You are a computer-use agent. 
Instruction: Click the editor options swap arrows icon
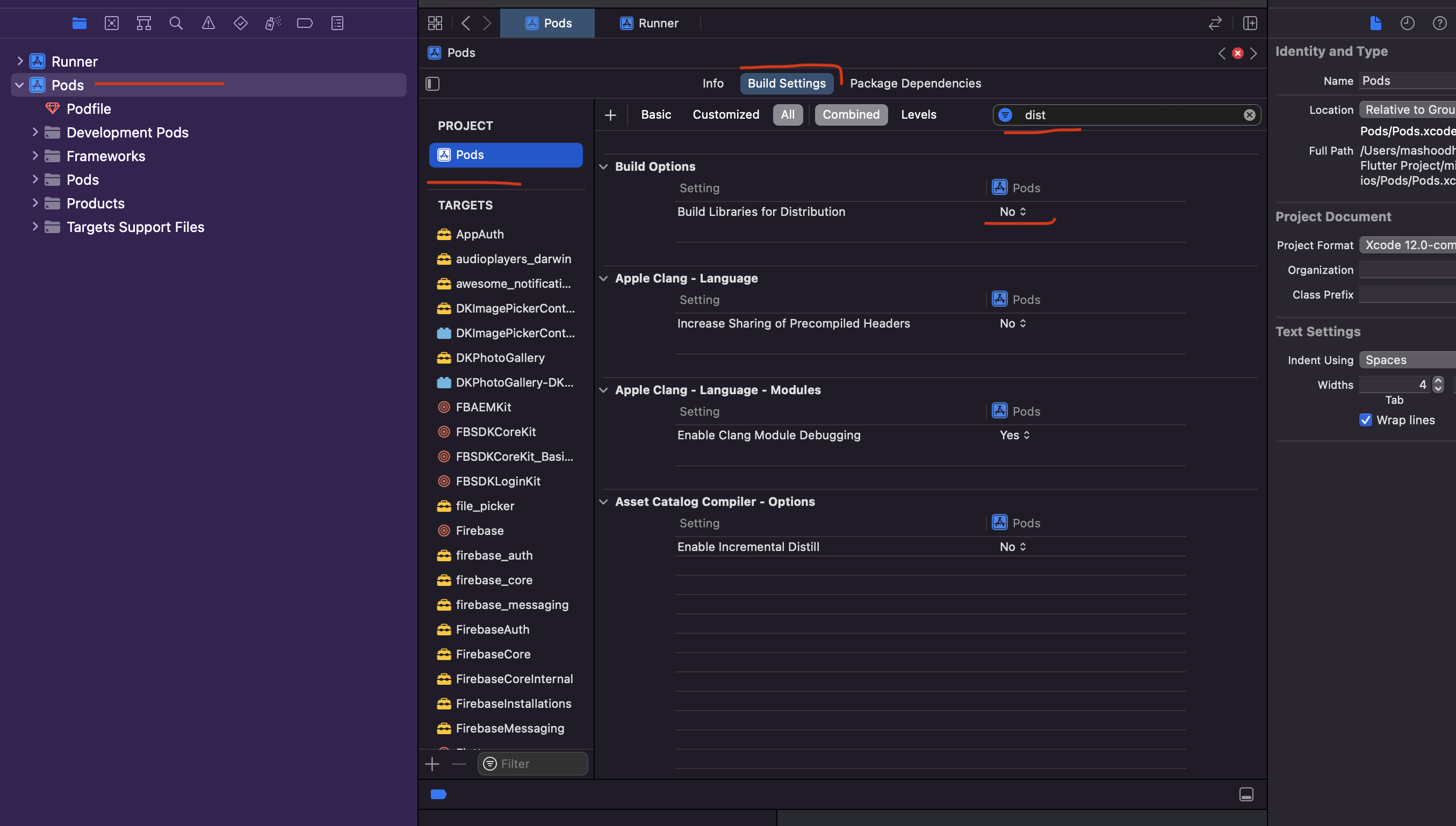pyautogui.click(x=1215, y=23)
